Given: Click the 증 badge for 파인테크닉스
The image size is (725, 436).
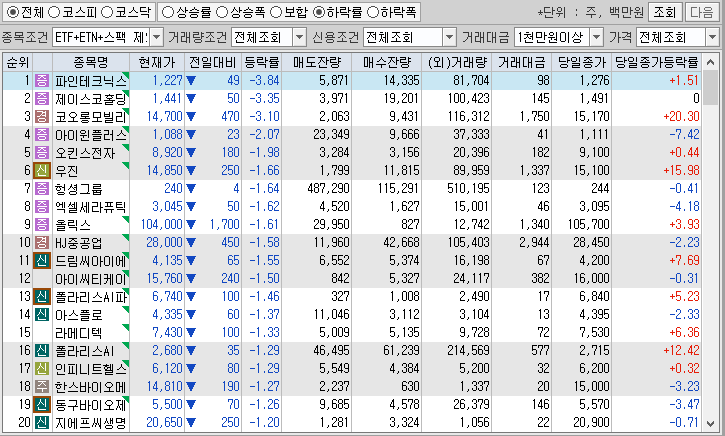Looking at the screenshot, I should point(42,80).
